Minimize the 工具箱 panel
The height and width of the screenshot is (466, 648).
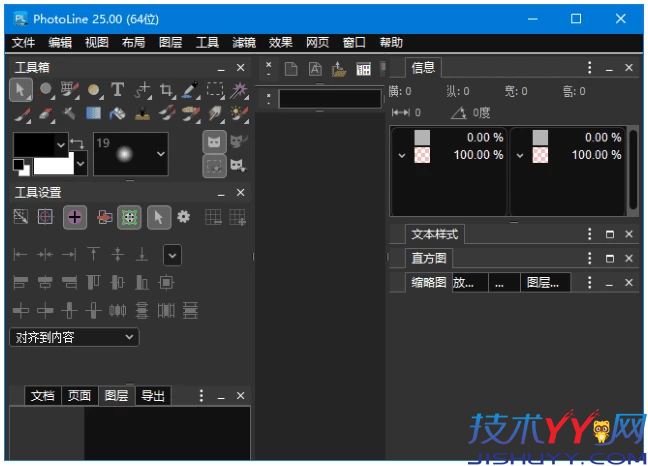221,68
